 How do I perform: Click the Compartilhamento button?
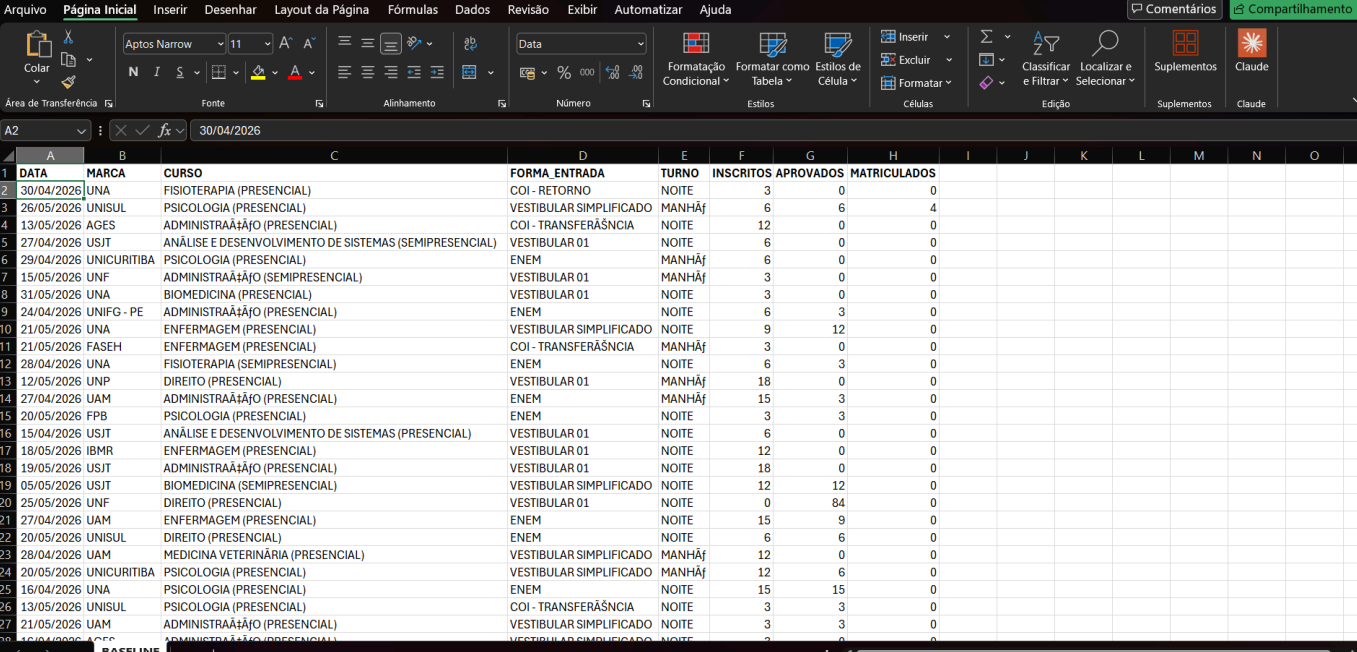click(1292, 9)
